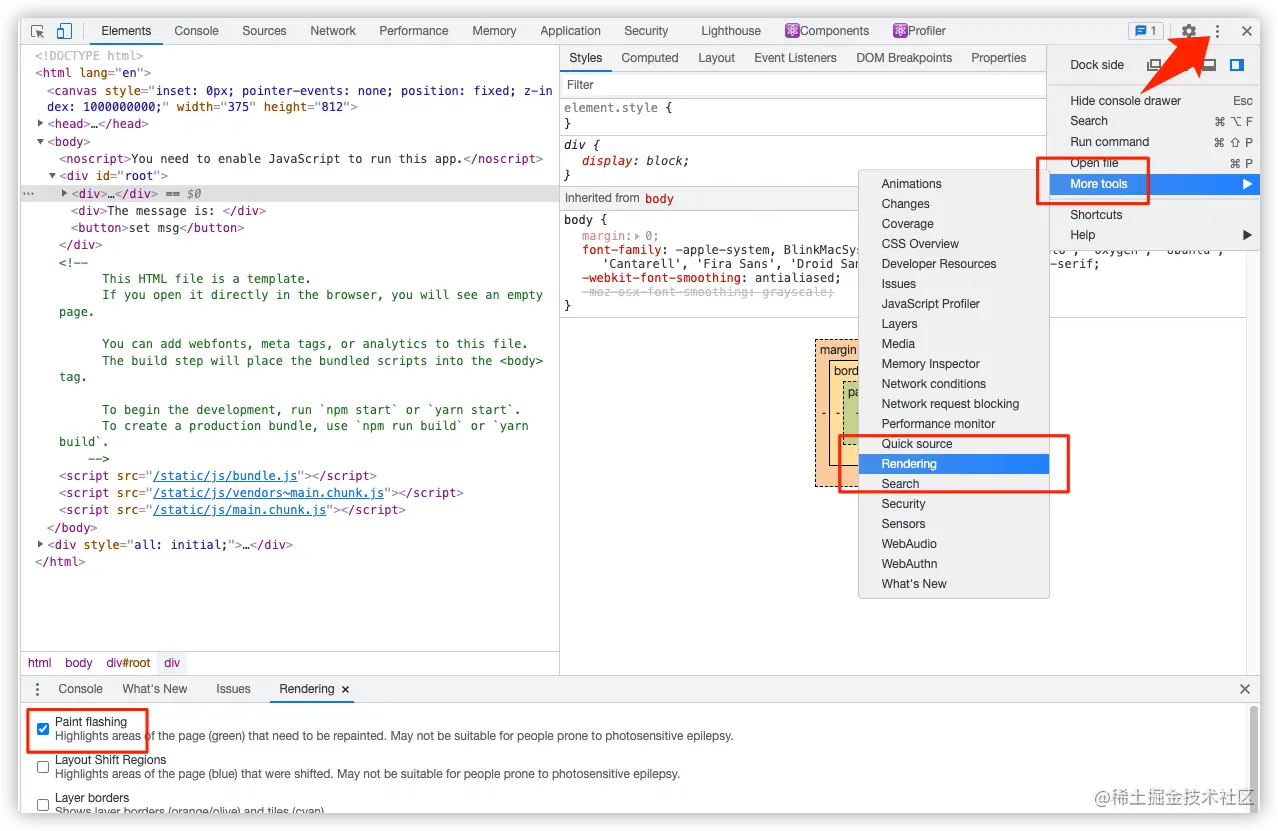The image size is (1278, 831).
Task: Open the Network panel tab
Action: coord(333,31)
